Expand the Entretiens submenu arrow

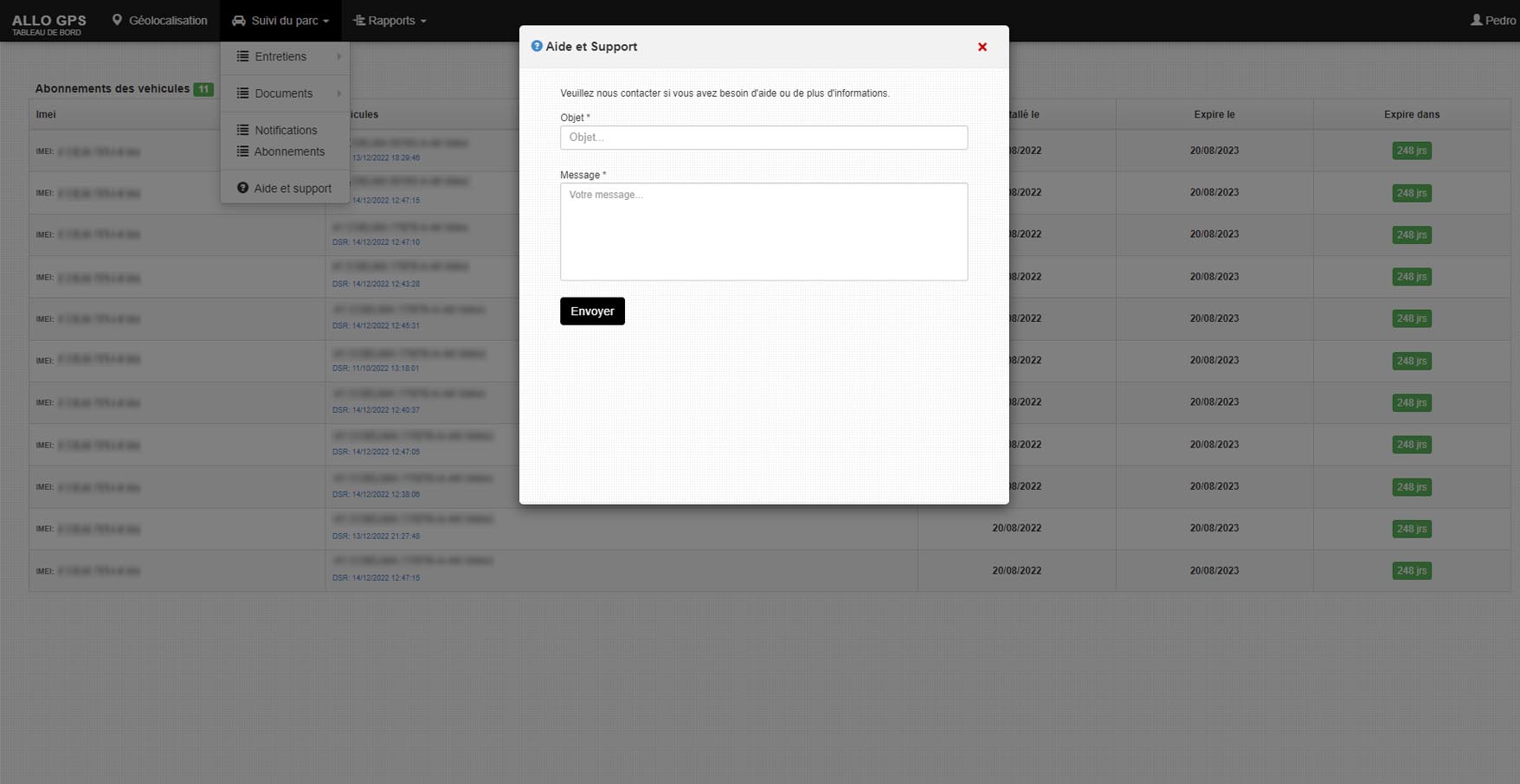[338, 56]
